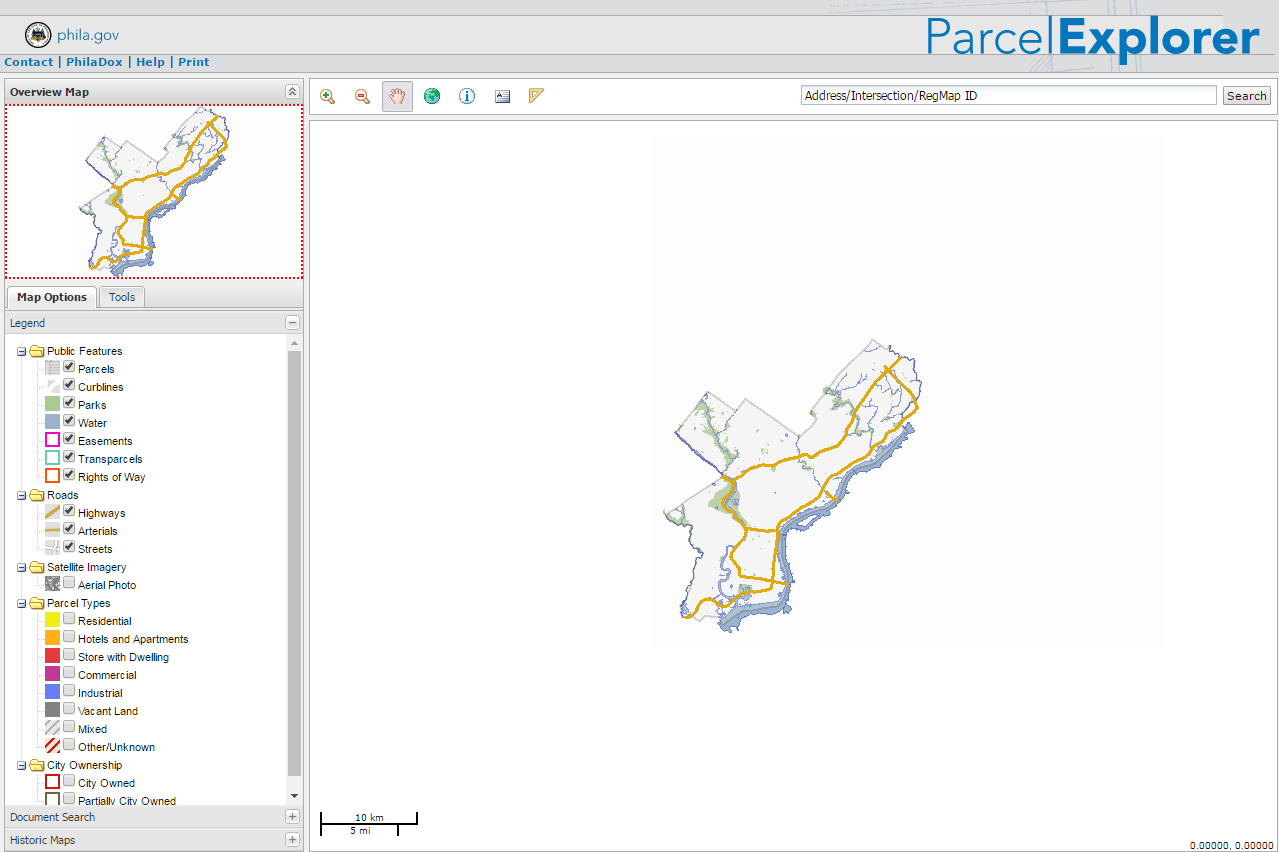Click the phila.gov text link
This screenshot has height=852, width=1279.
coord(88,35)
